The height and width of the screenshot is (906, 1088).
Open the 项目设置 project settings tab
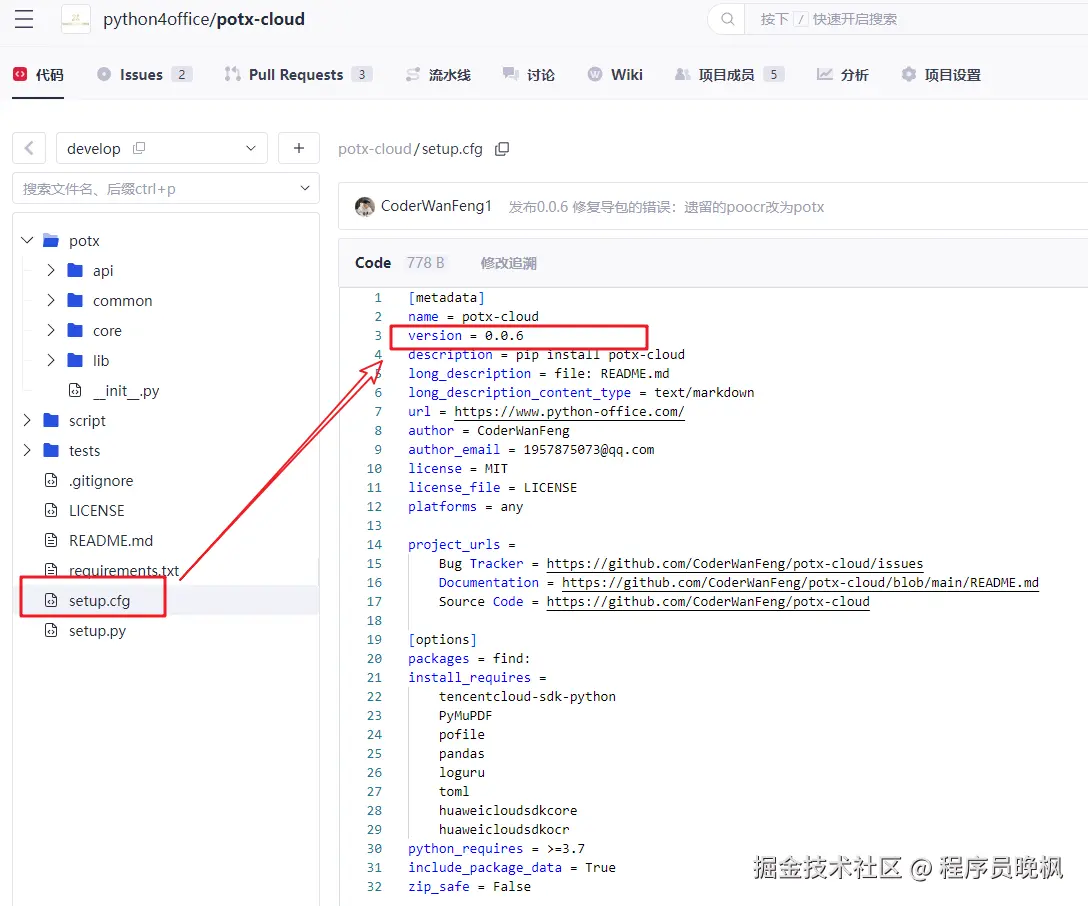pyautogui.click(x=941, y=74)
